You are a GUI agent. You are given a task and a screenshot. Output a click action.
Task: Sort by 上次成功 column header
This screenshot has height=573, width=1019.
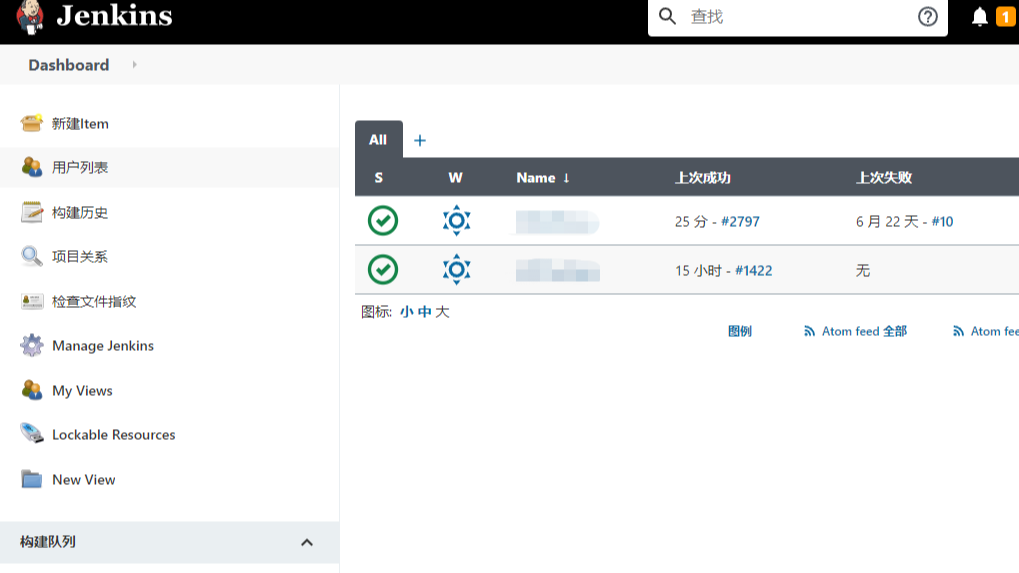(x=703, y=178)
